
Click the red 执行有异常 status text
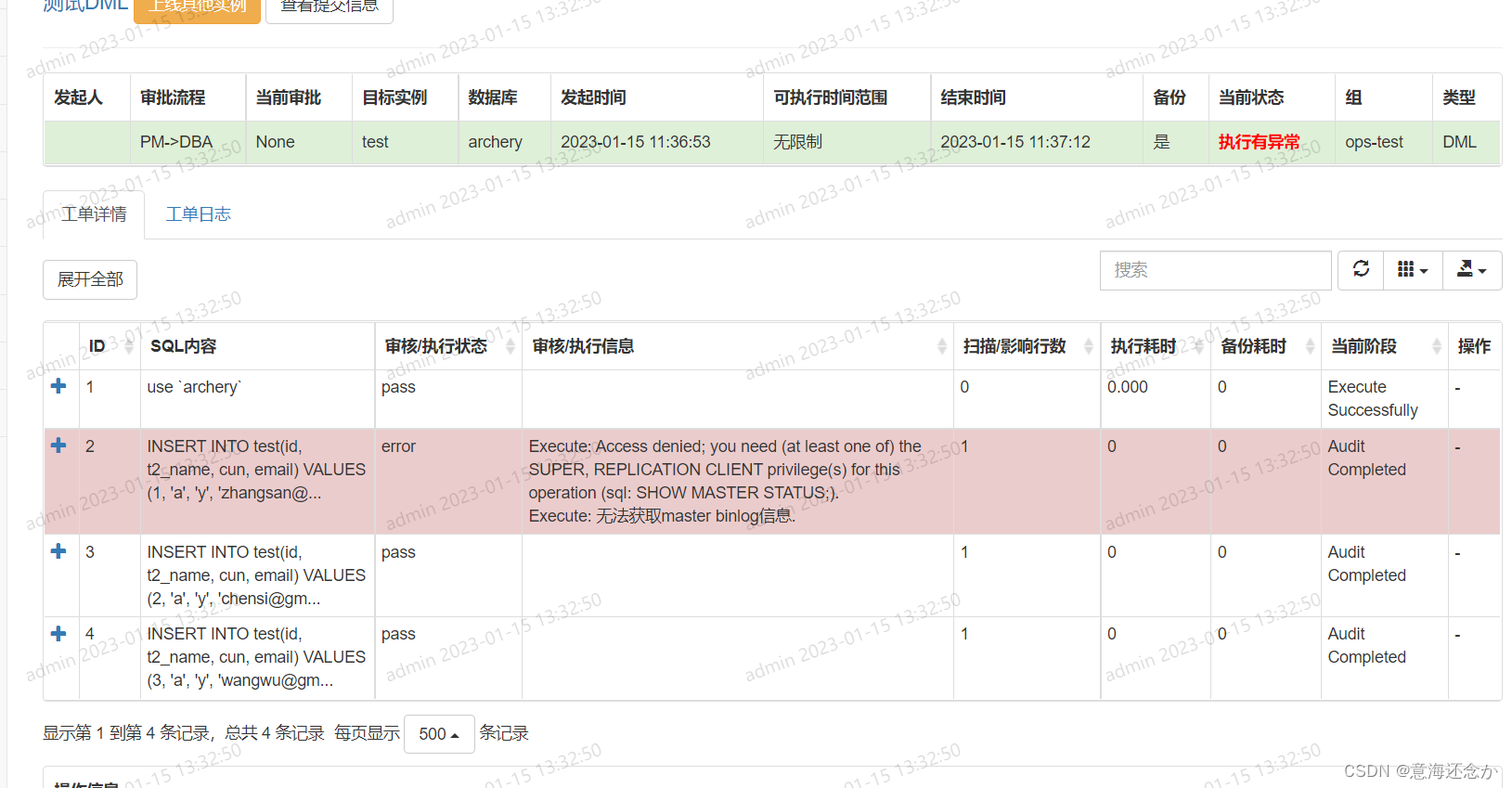(x=1259, y=142)
